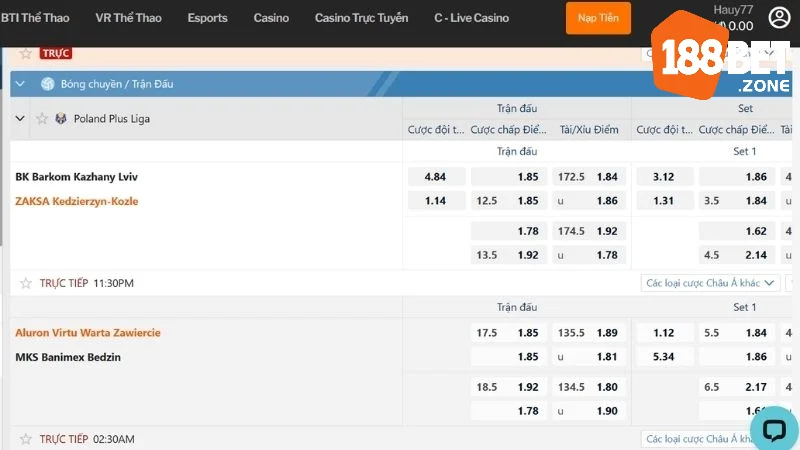Pick ZAKSA 12.5 handicap at 1.85
Image resolution: width=800 pixels, height=450 pixels.
point(509,201)
